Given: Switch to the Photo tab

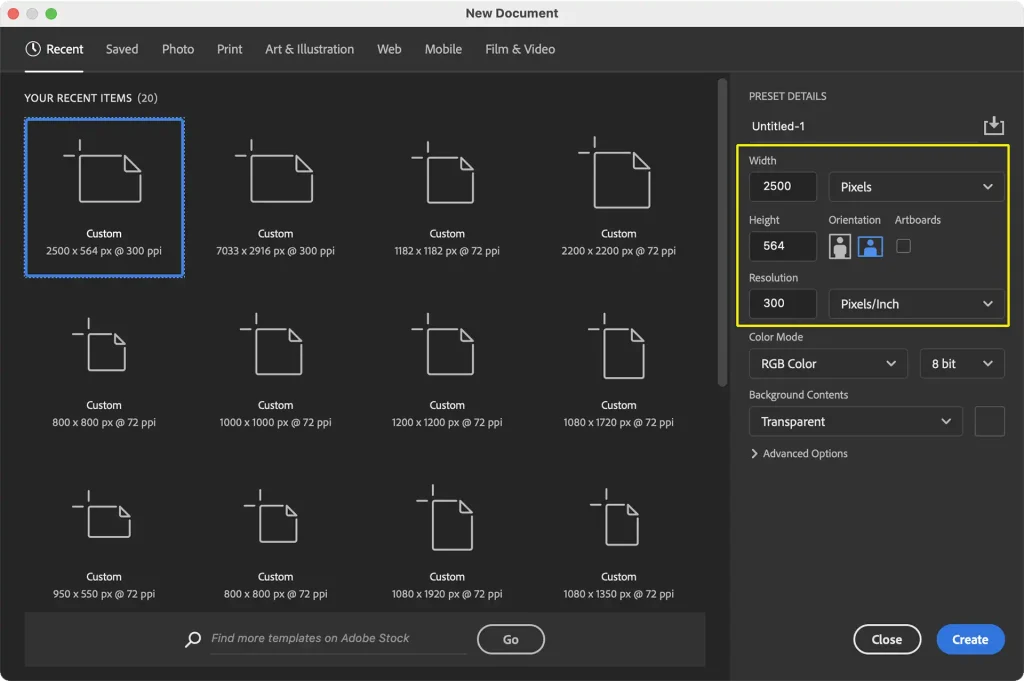Looking at the screenshot, I should [178, 49].
